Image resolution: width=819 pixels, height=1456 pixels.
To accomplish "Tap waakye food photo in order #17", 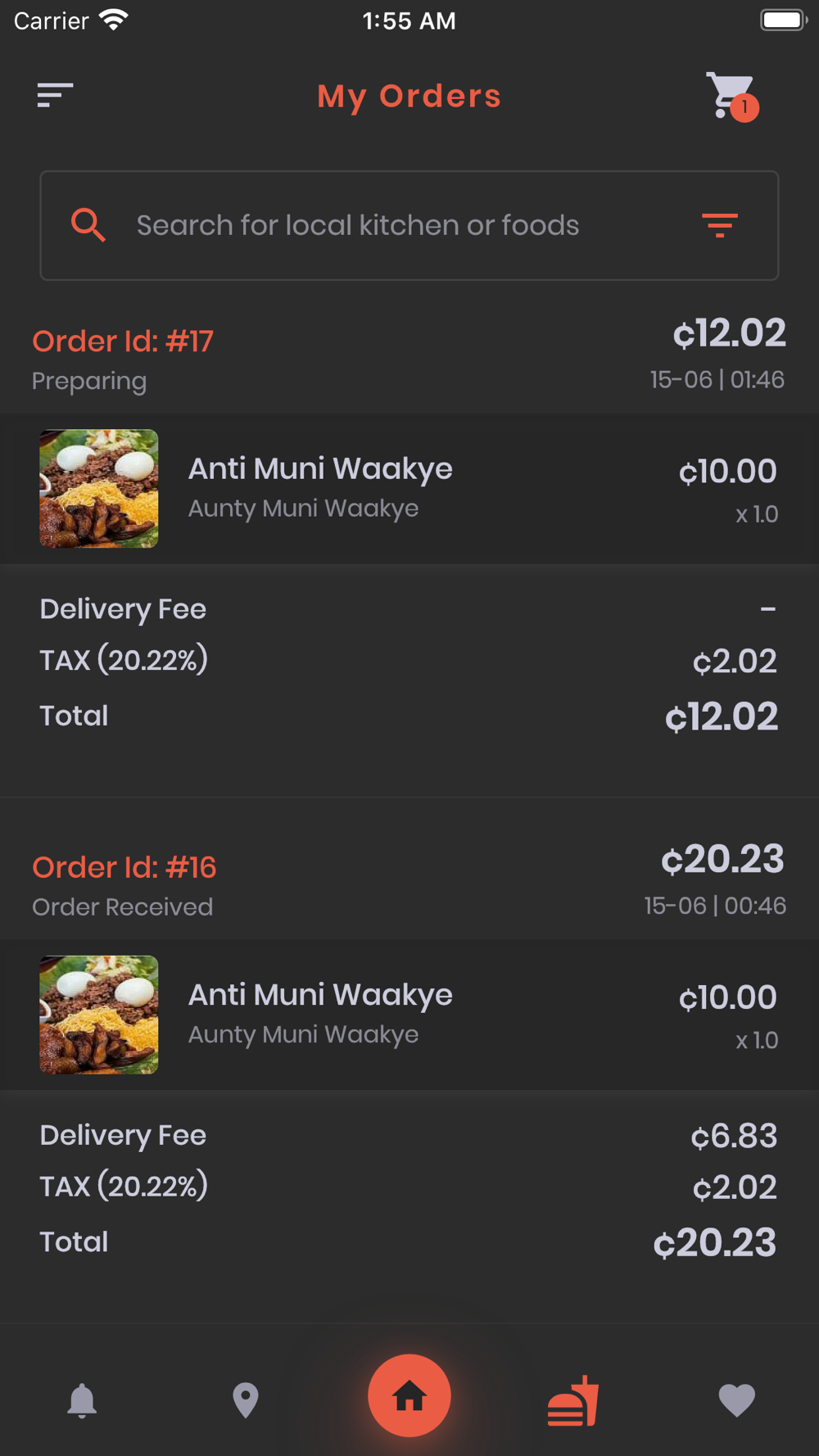I will point(99,489).
